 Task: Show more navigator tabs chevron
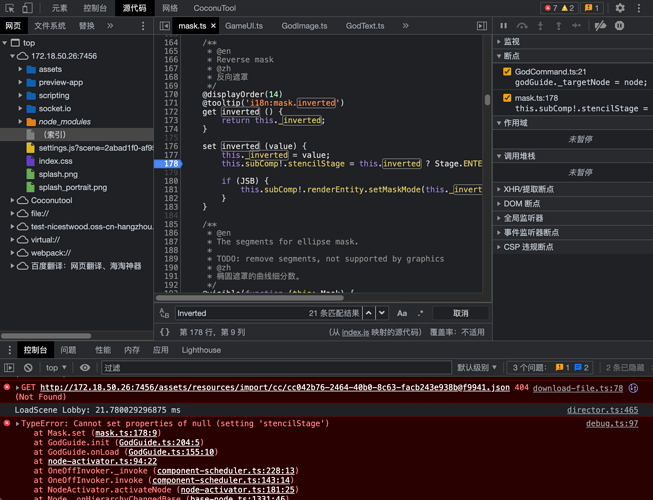110,26
